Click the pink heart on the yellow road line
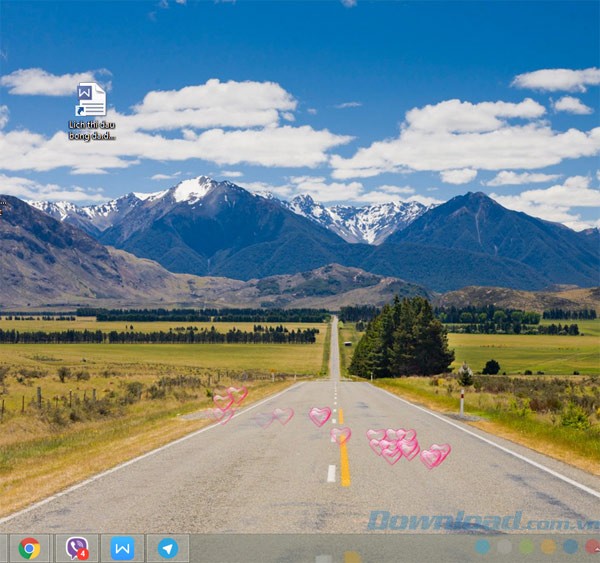 point(341,435)
